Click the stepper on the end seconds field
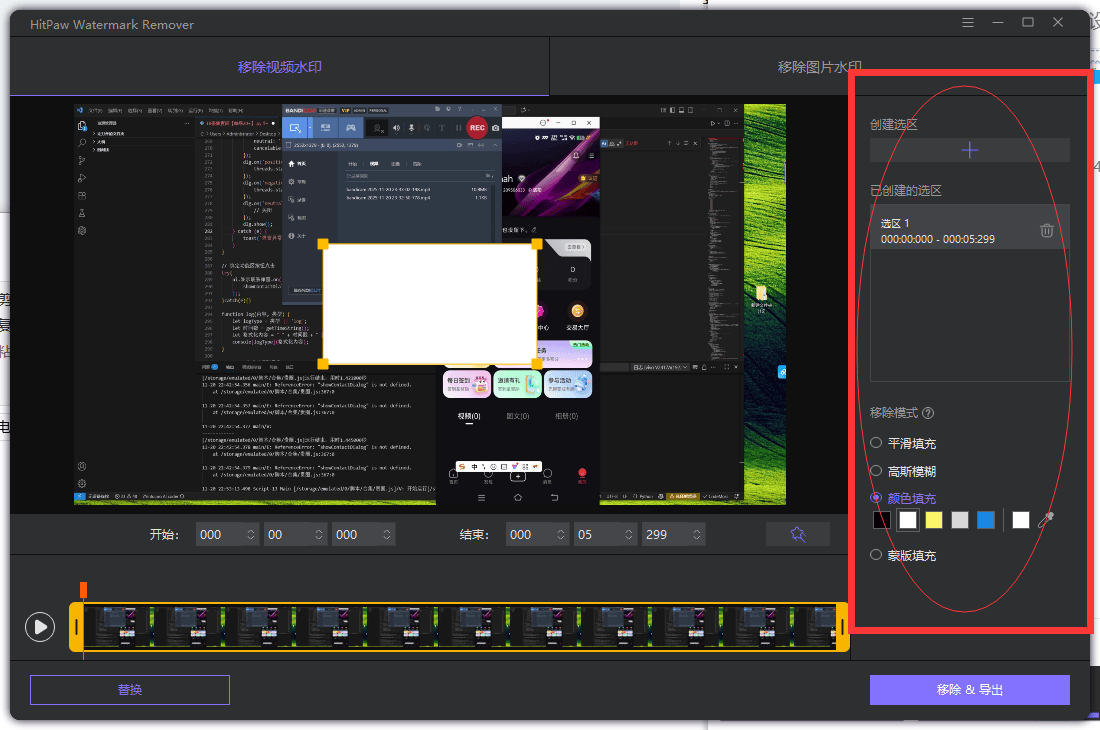The height and width of the screenshot is (730, 1100). (x=629, y=535)
